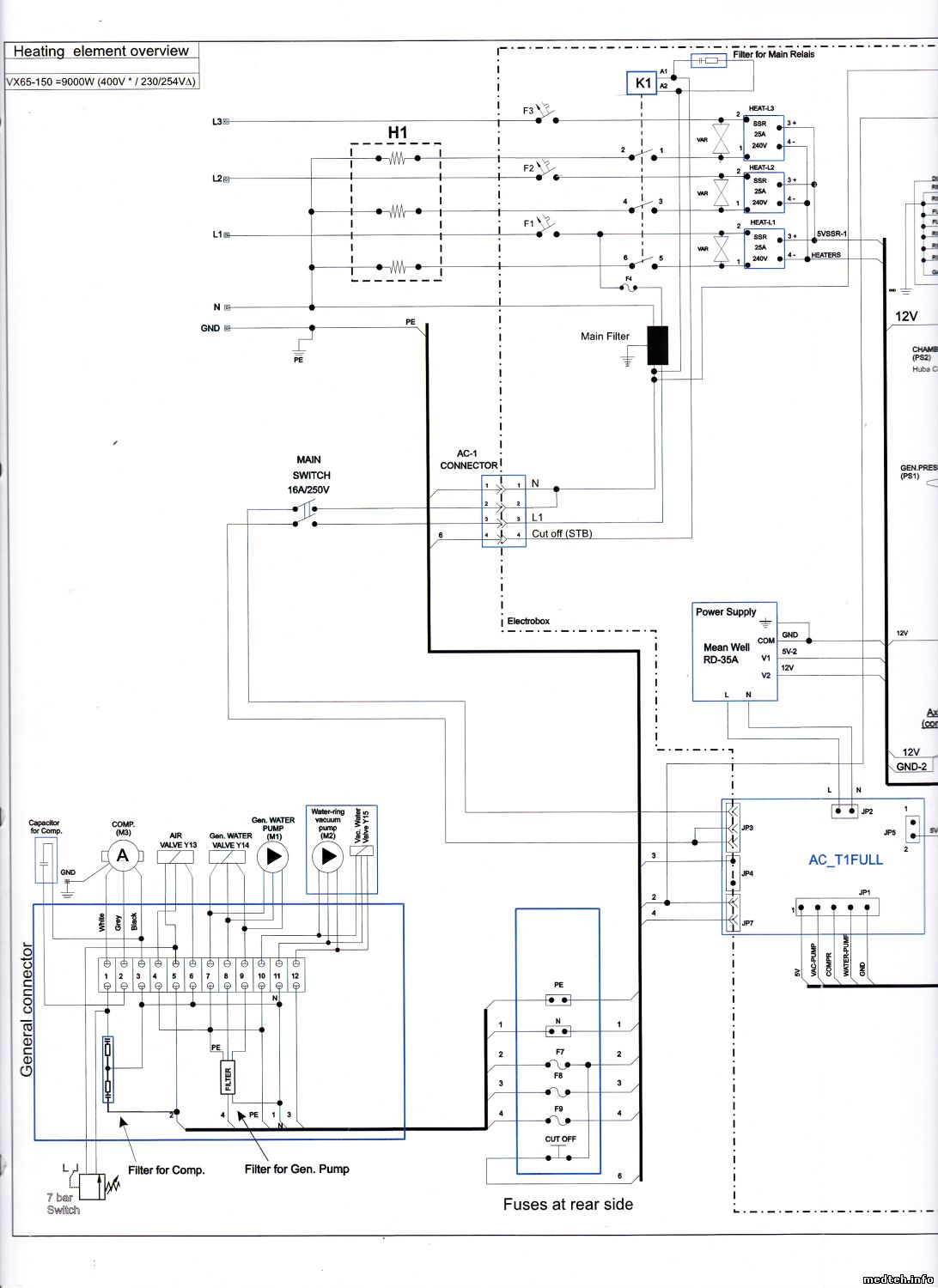The width and height of the screenshot is (938, 1288).
Task: Click the AC_T1FULL board label
Action: point(845,860)
